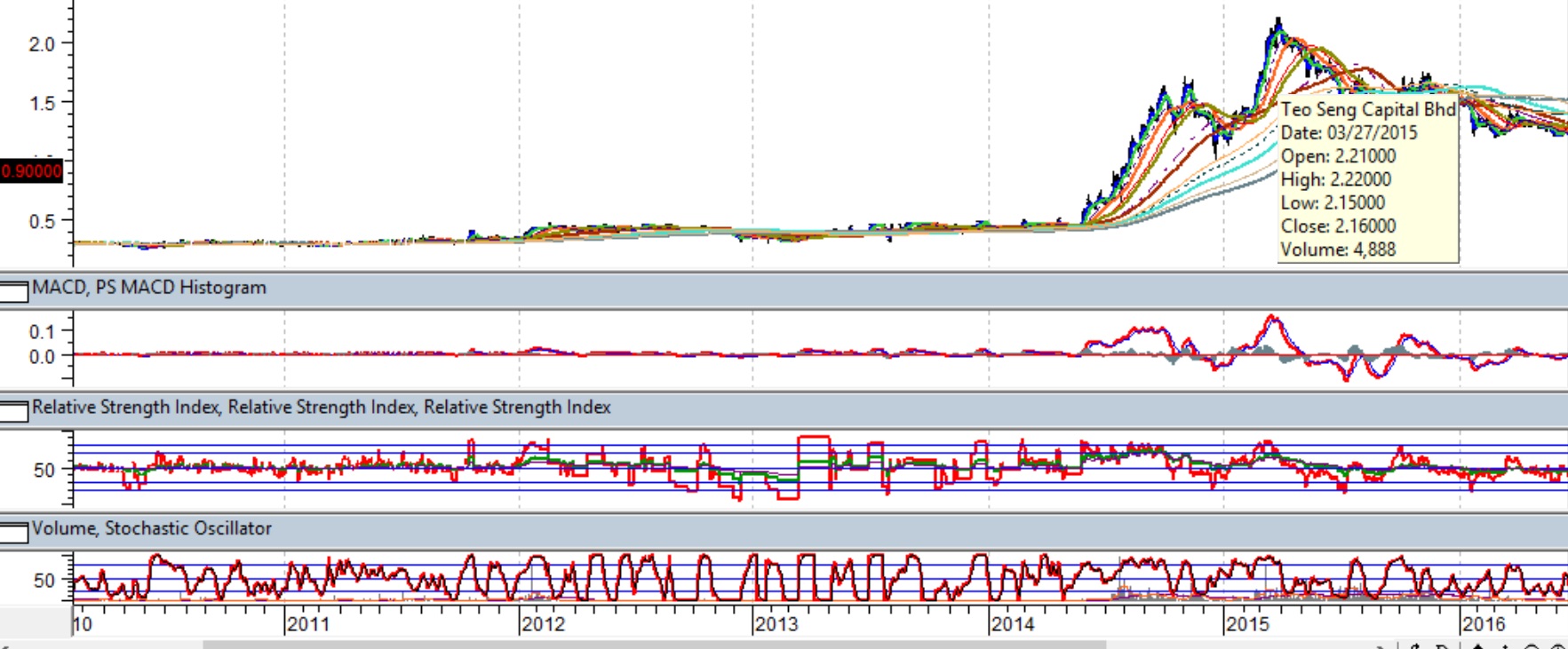Click the 0.1 label on the MACD axis

coord(42,332)
